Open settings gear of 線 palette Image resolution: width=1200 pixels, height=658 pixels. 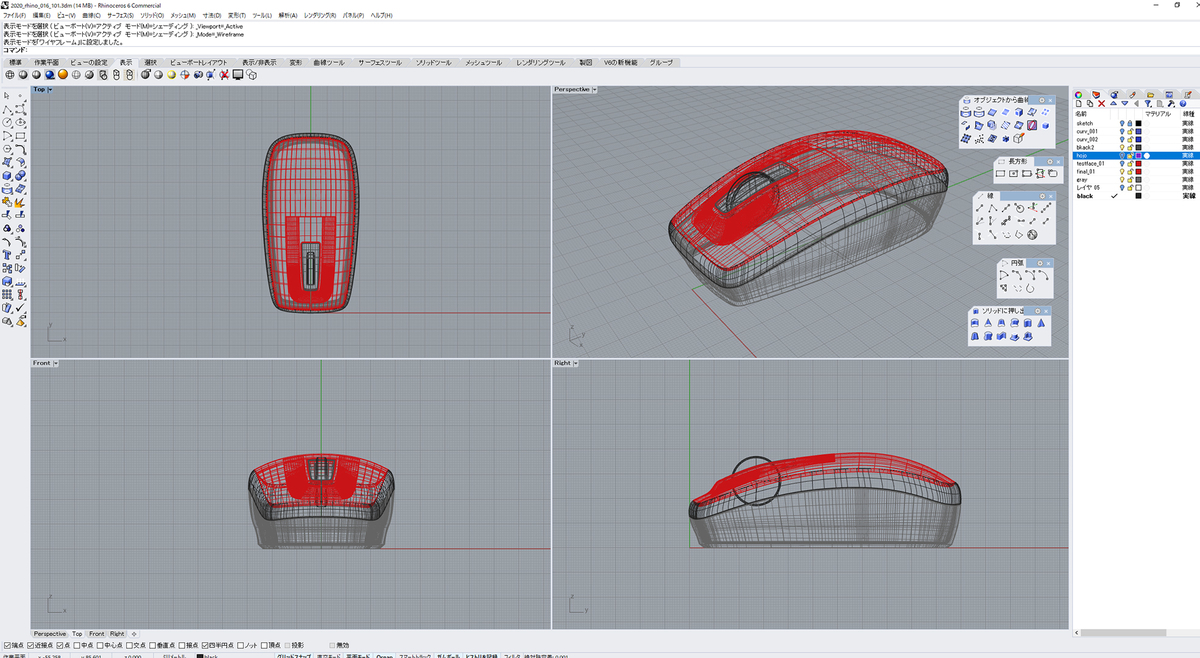pos(1040,196)
